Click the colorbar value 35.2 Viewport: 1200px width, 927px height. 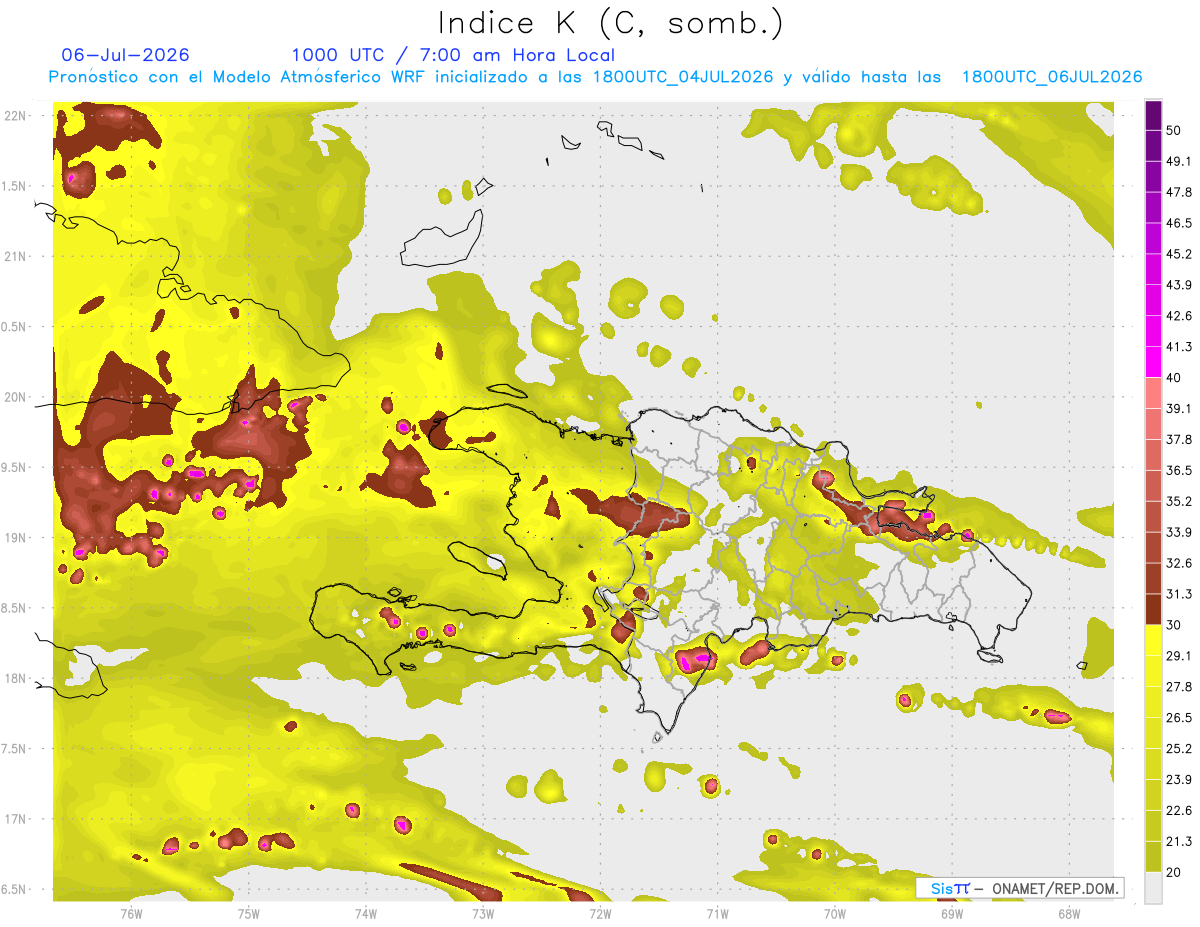point(1179,501)
